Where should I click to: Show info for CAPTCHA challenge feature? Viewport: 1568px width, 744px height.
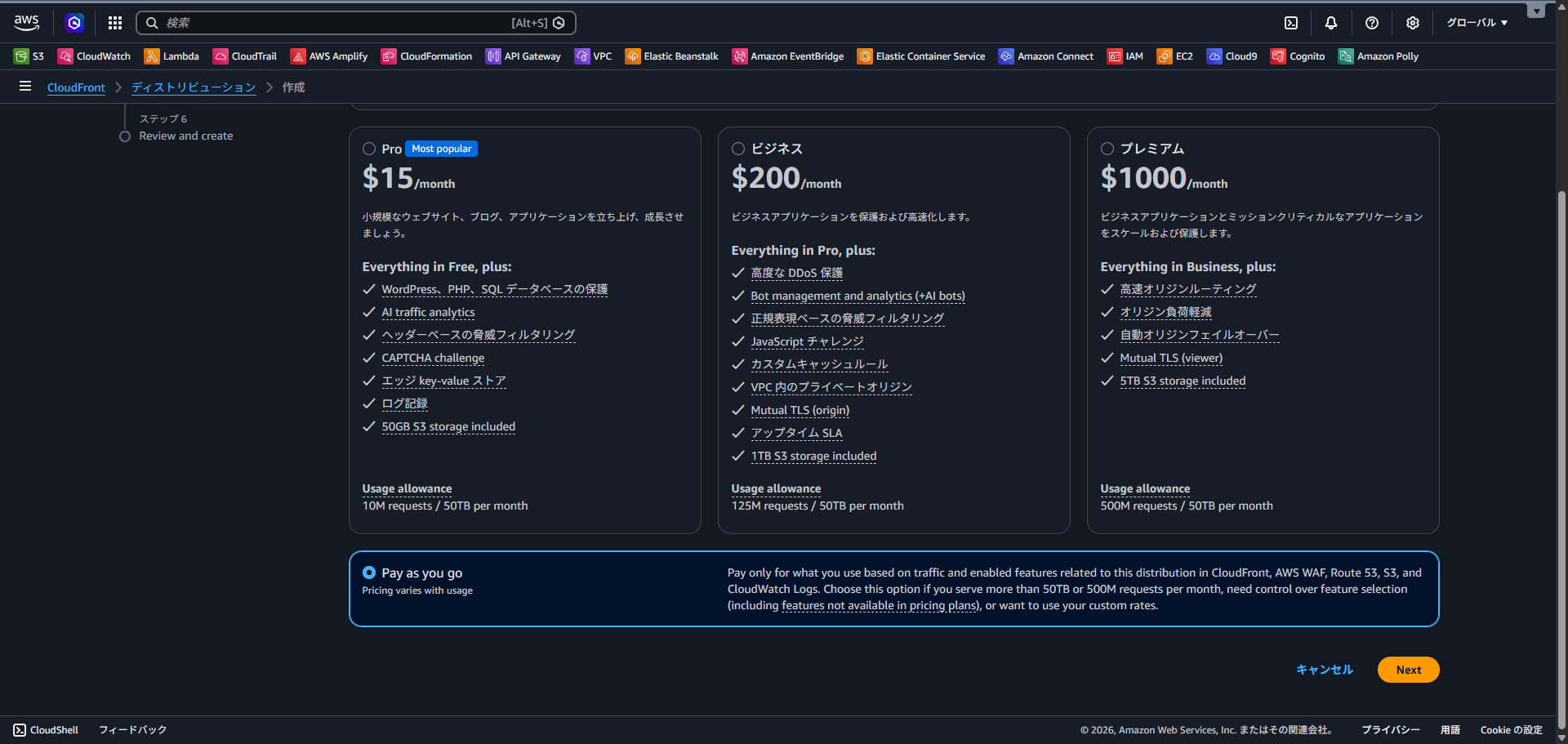(x=433, y=358)
